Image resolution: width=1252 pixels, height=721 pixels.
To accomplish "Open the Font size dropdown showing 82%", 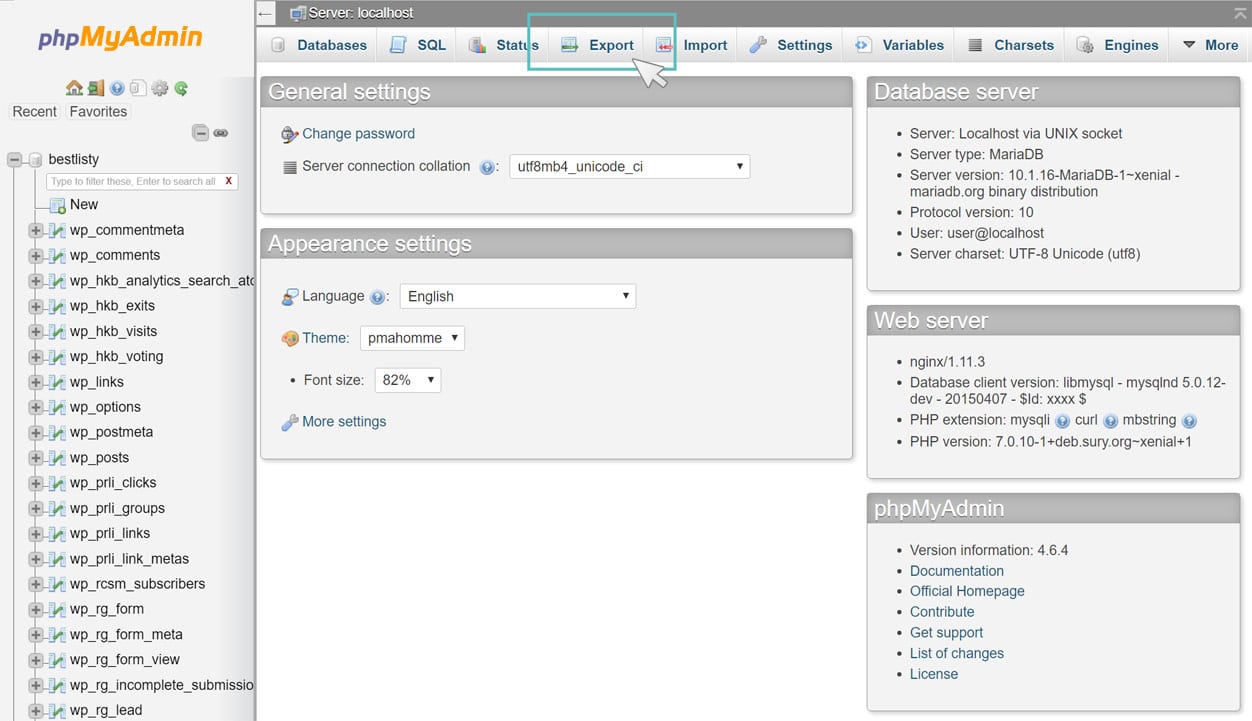I will (408, 380).
